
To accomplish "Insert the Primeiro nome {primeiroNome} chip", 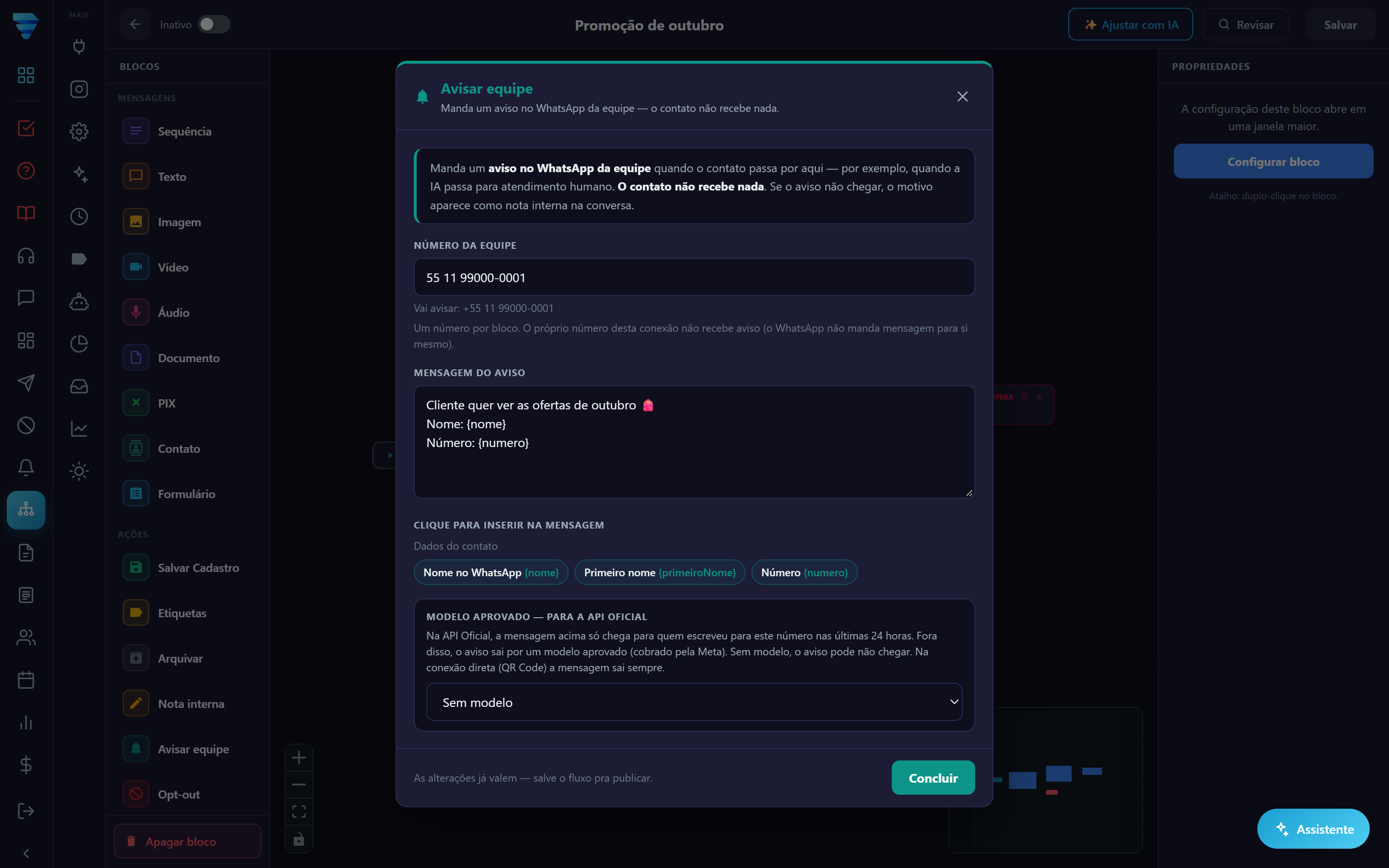I will (659, 572).
